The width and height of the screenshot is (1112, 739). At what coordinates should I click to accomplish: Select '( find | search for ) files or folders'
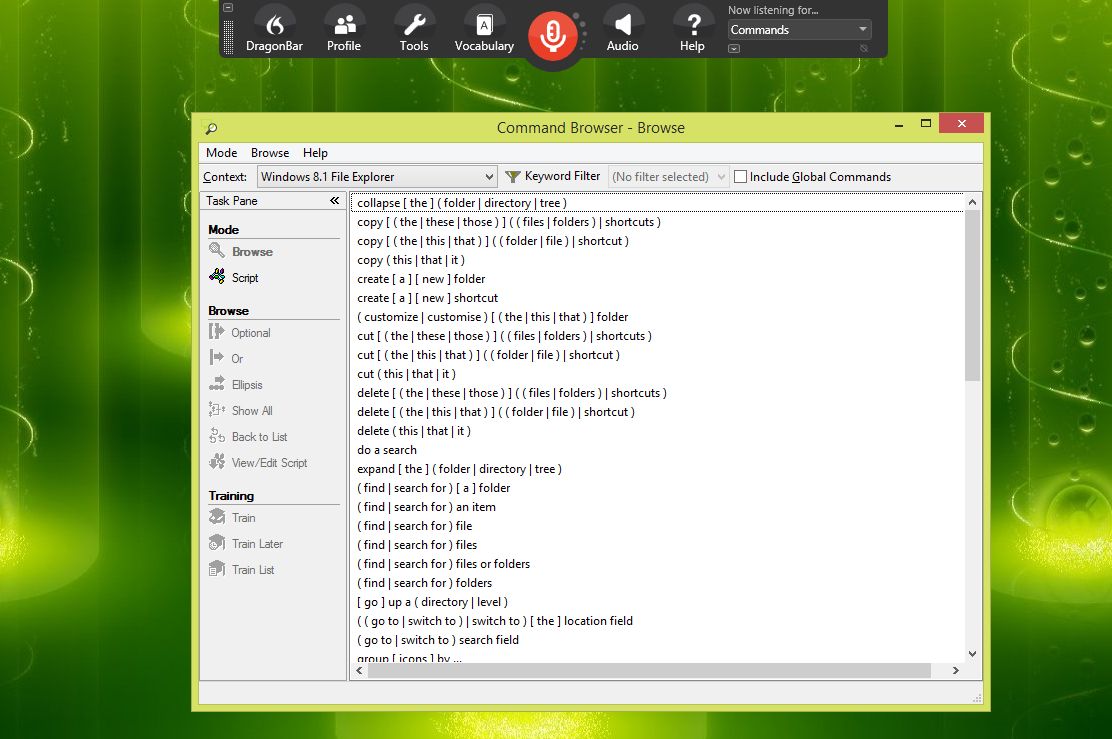pyautogui.click(x=657, y=564)
